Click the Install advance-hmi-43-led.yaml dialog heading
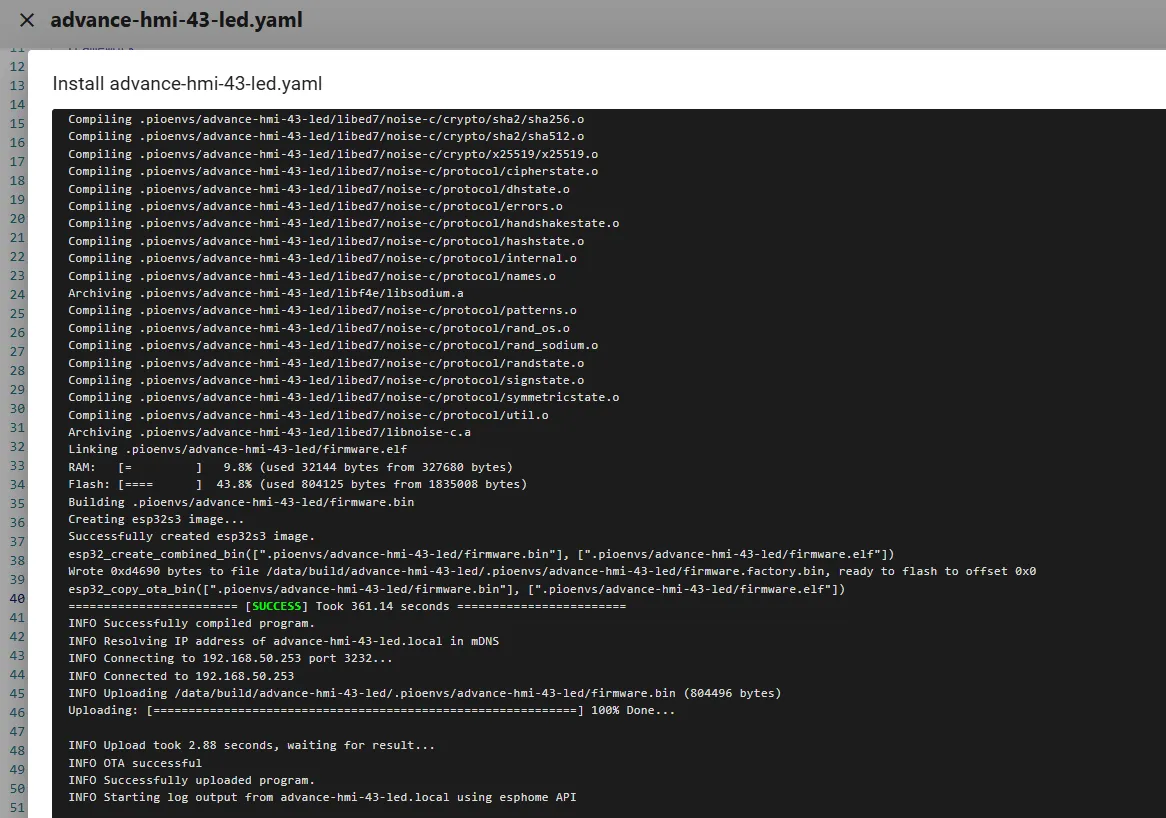1166x818 pixels. tap(187, 83)
